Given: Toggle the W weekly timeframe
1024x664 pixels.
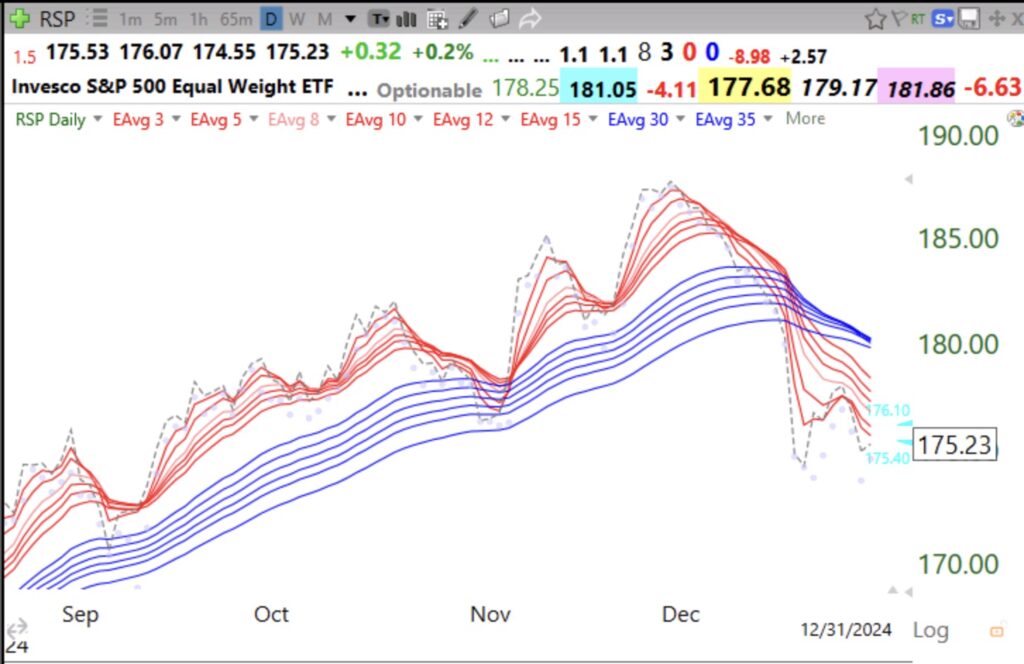Looking at the screenshot, I should (x=295, y=17).
